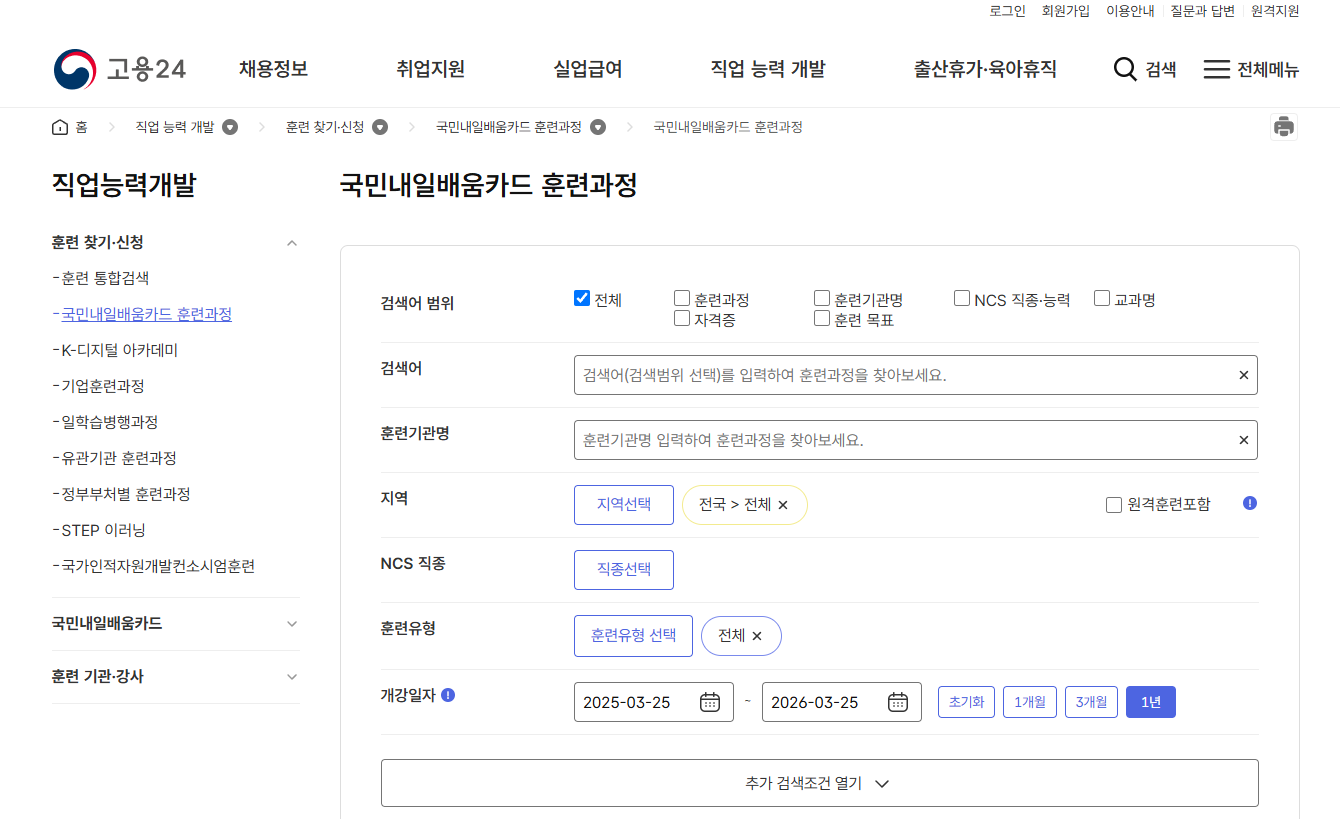Open the 실업급여 menu item
Viewport: 1340px width, 819px height.
click(x=587, y=69)
